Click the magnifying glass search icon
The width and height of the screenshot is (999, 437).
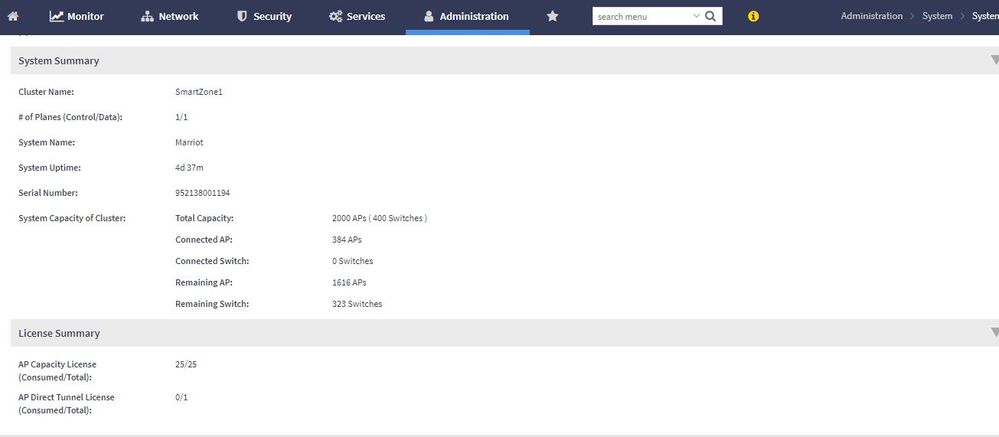click(x=711, y=17)
